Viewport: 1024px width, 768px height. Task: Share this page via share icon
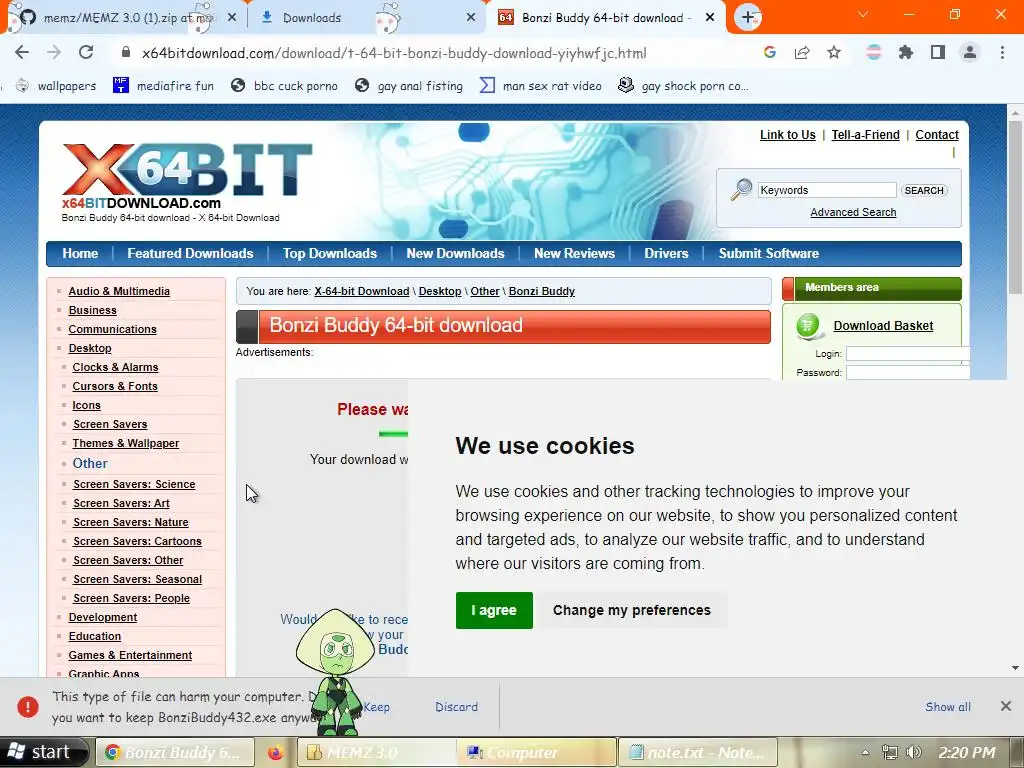click(x=802, y=53)
